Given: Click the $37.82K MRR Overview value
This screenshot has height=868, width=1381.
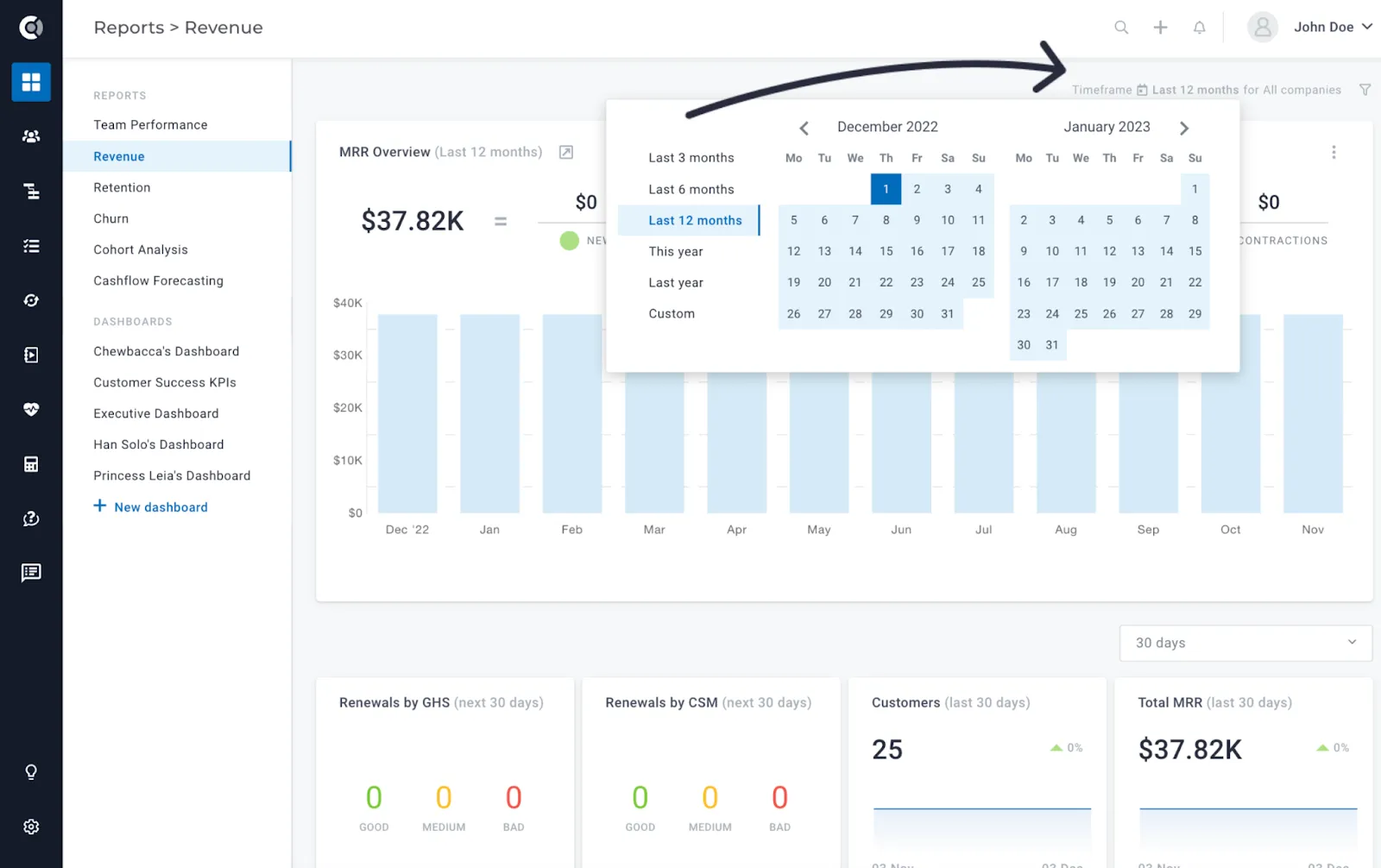Looking at the screenshot, I should point(413,221).
